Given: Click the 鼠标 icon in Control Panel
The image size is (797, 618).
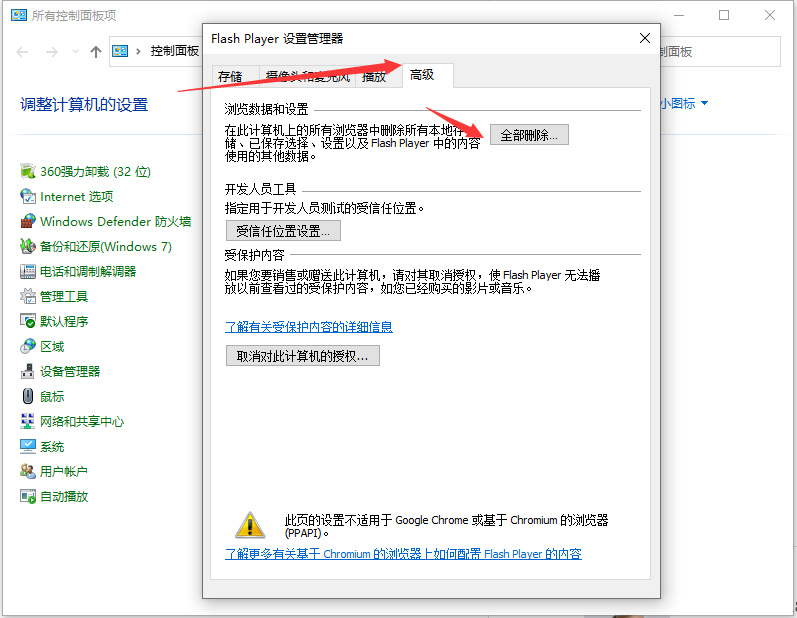Looking at the screenshot, I should [28, 396].
